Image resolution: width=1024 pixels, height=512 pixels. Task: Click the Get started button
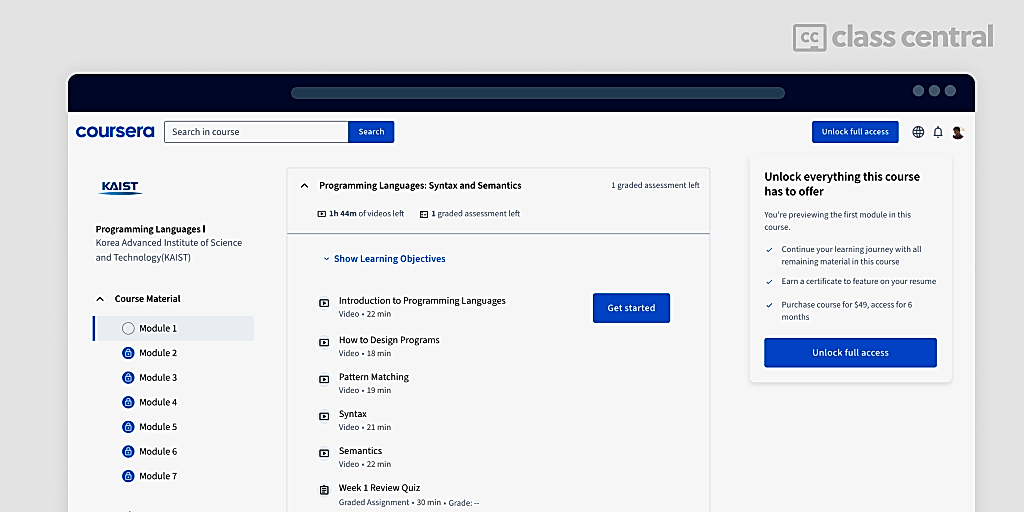(631, 308)
